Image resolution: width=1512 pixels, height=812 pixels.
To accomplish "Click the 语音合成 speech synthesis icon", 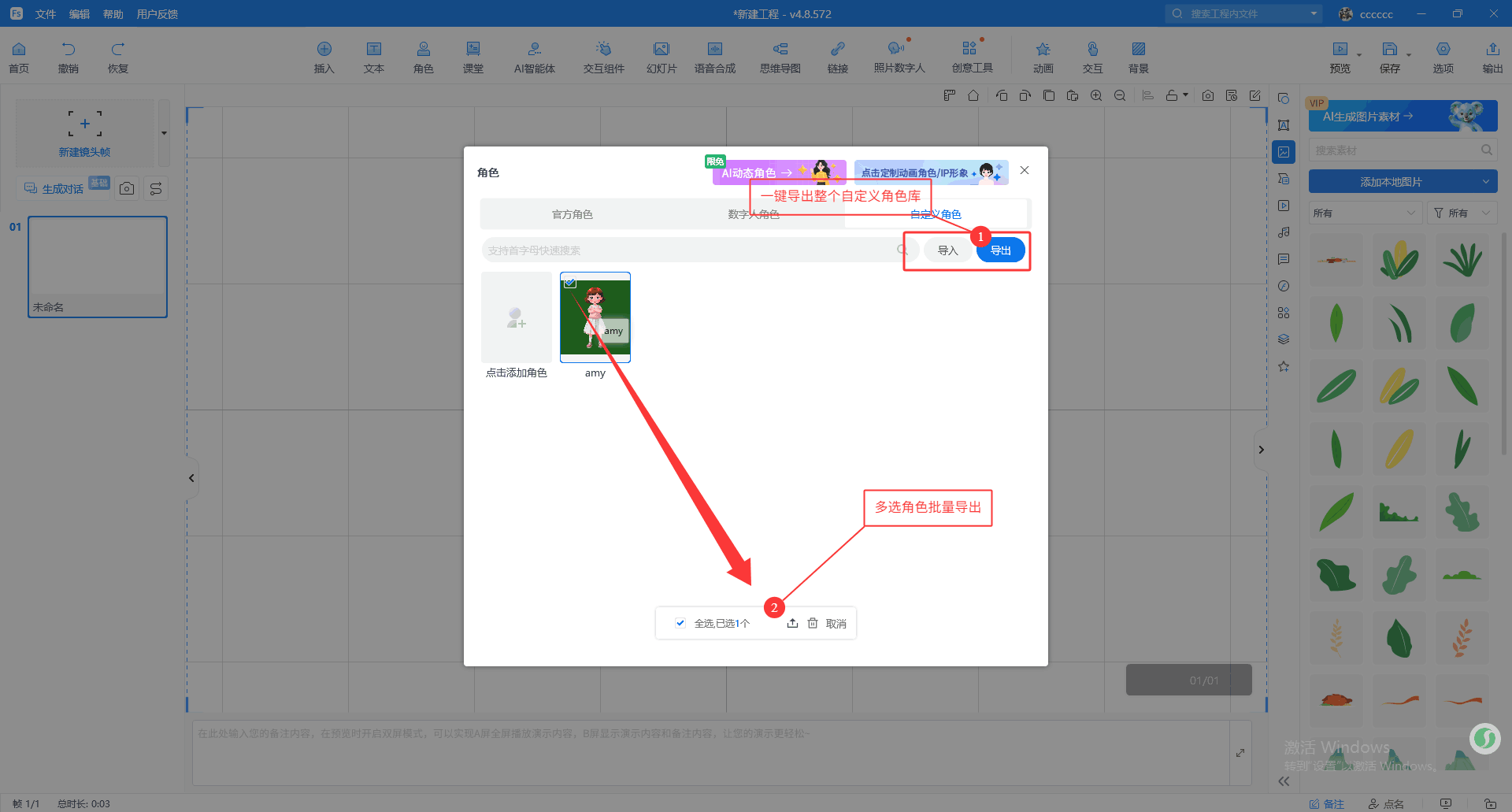I will (714, 57).
